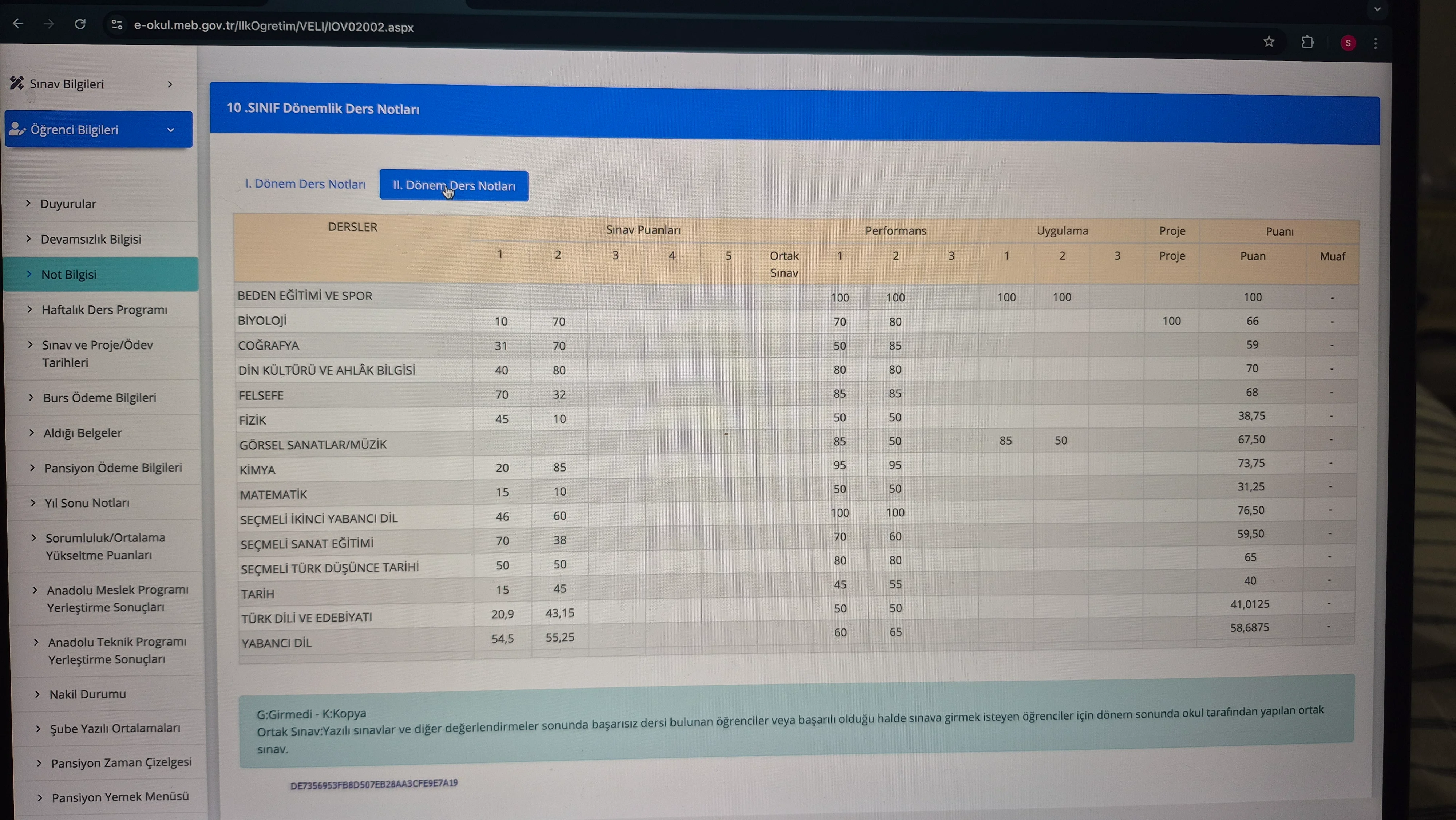Viewport: 1456px width, 820px height.
Task: Open Şube Yazılı Ortalamaları item
Action: click(115, 728)
